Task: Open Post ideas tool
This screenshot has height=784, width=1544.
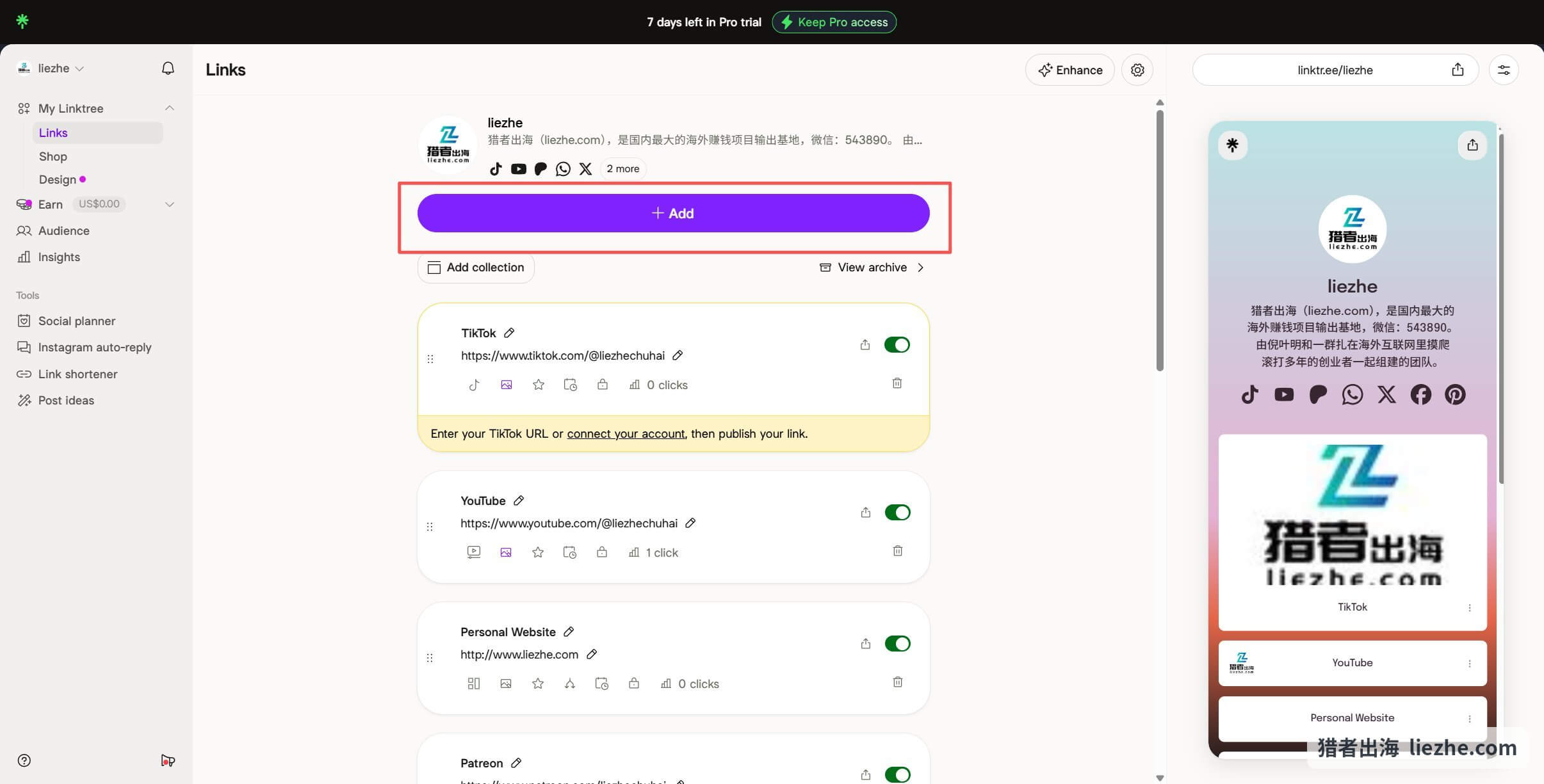Action: point(66,400)
